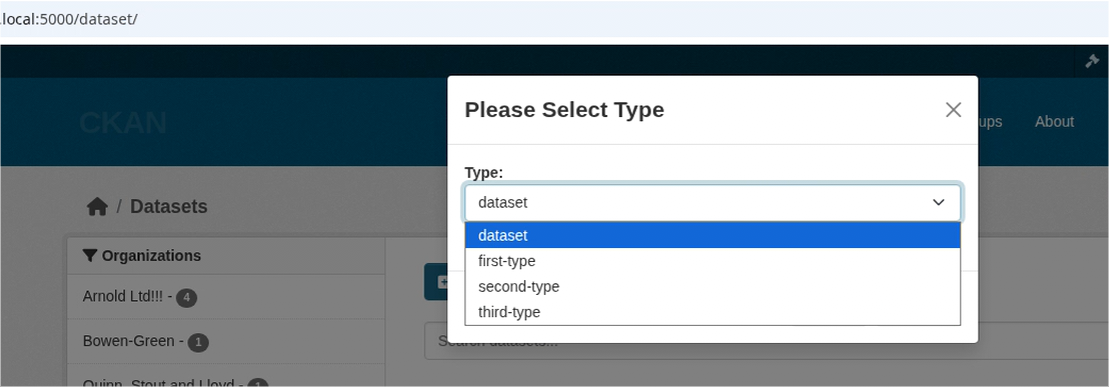Open the Type dropdown showing dataset
Viewport: 1109px width, 387px height.
pyautogui.click(x=712, y=202)
